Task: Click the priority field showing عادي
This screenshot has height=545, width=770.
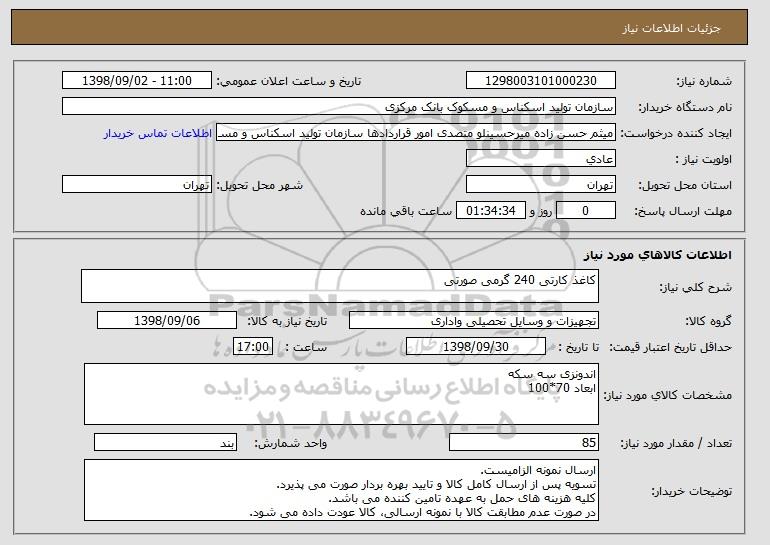Action: pyautogui.click(x=541, y=159)
